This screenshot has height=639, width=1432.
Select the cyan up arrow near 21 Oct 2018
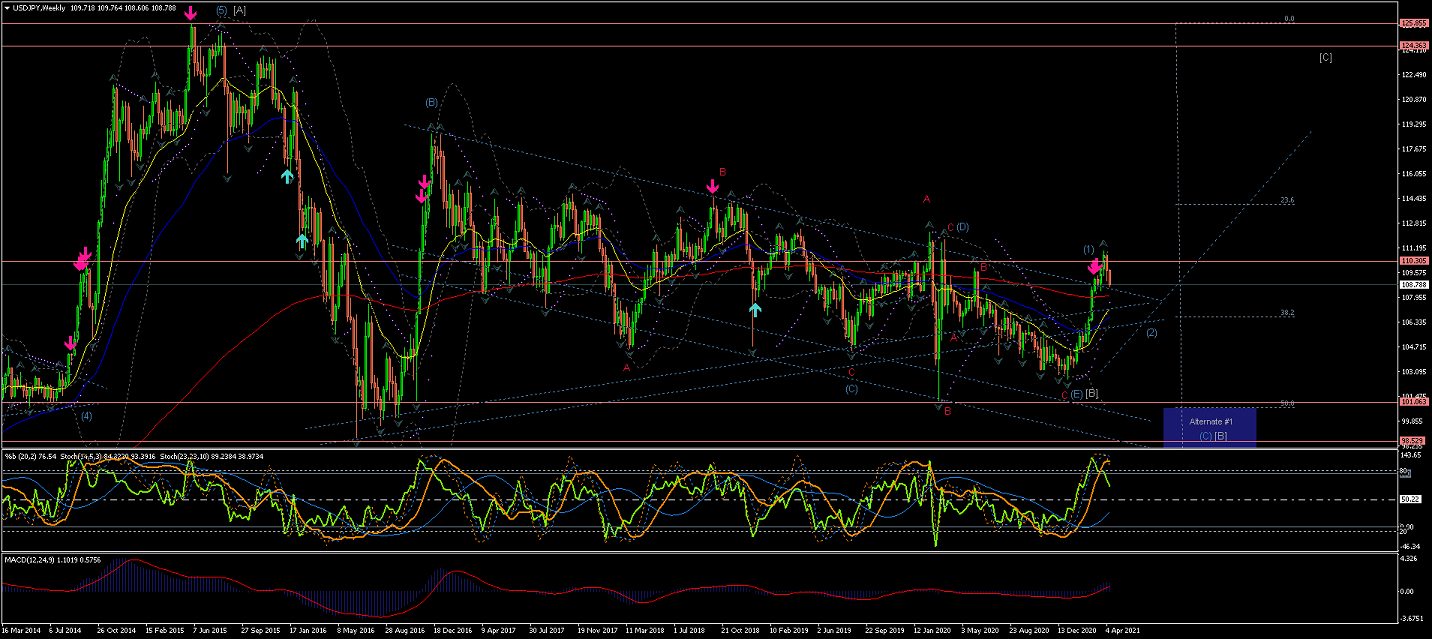click(x=755, y=309)
